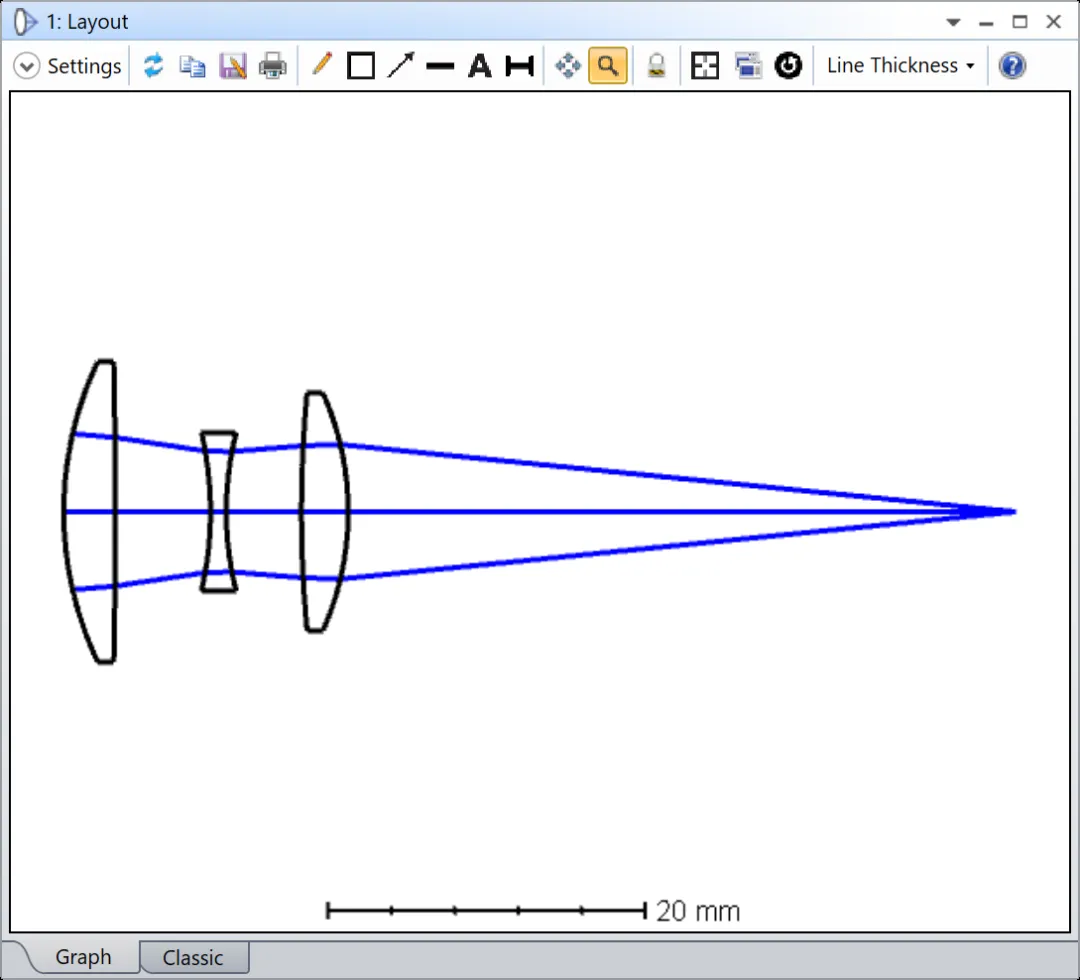Activate the H-shaped dimension measure tool
The image size is (1080, 980).
tap(519, 66)
